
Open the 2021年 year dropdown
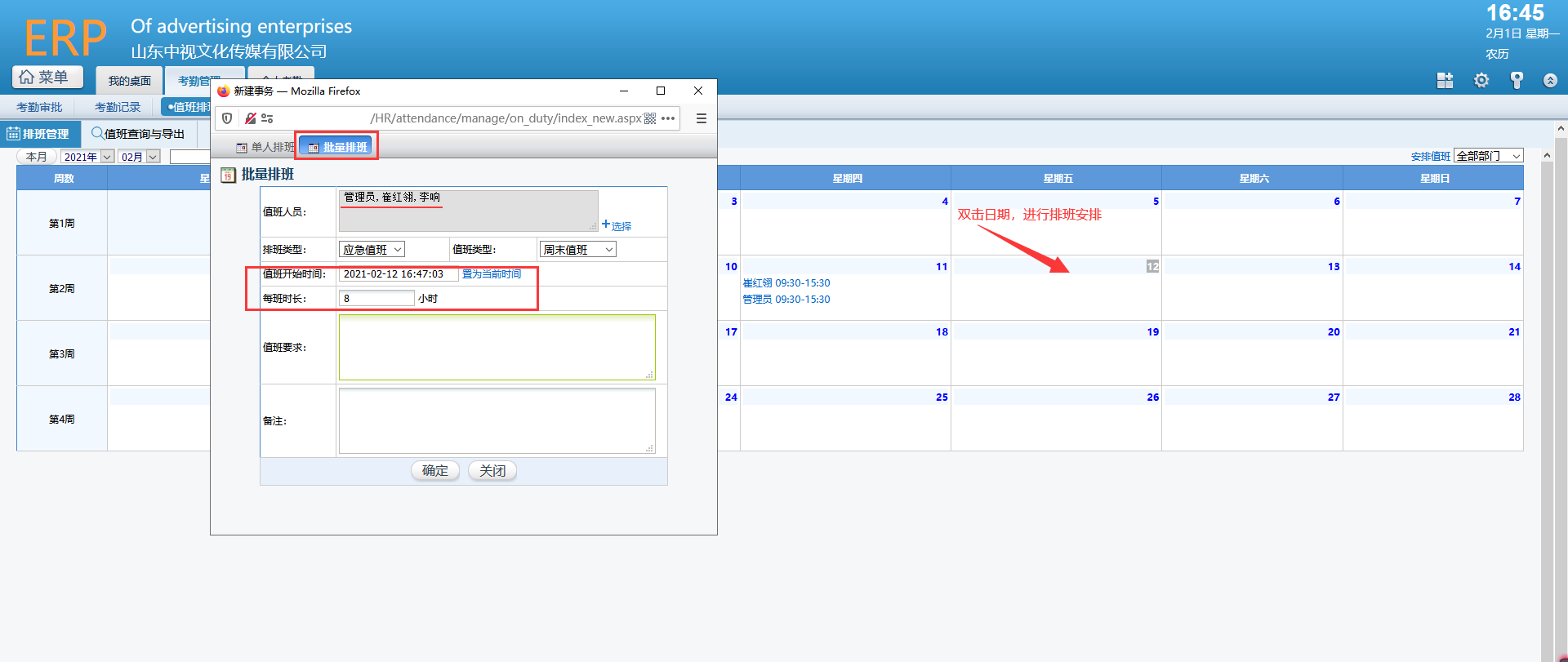[x=87, y=157]
